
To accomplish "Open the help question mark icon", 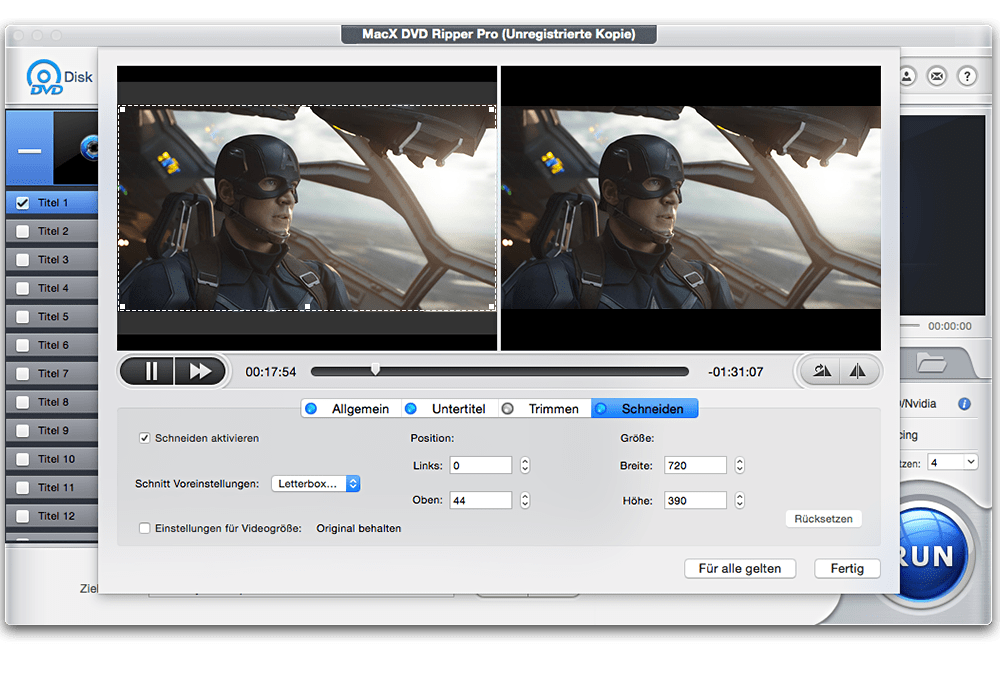I will (966, 76).
